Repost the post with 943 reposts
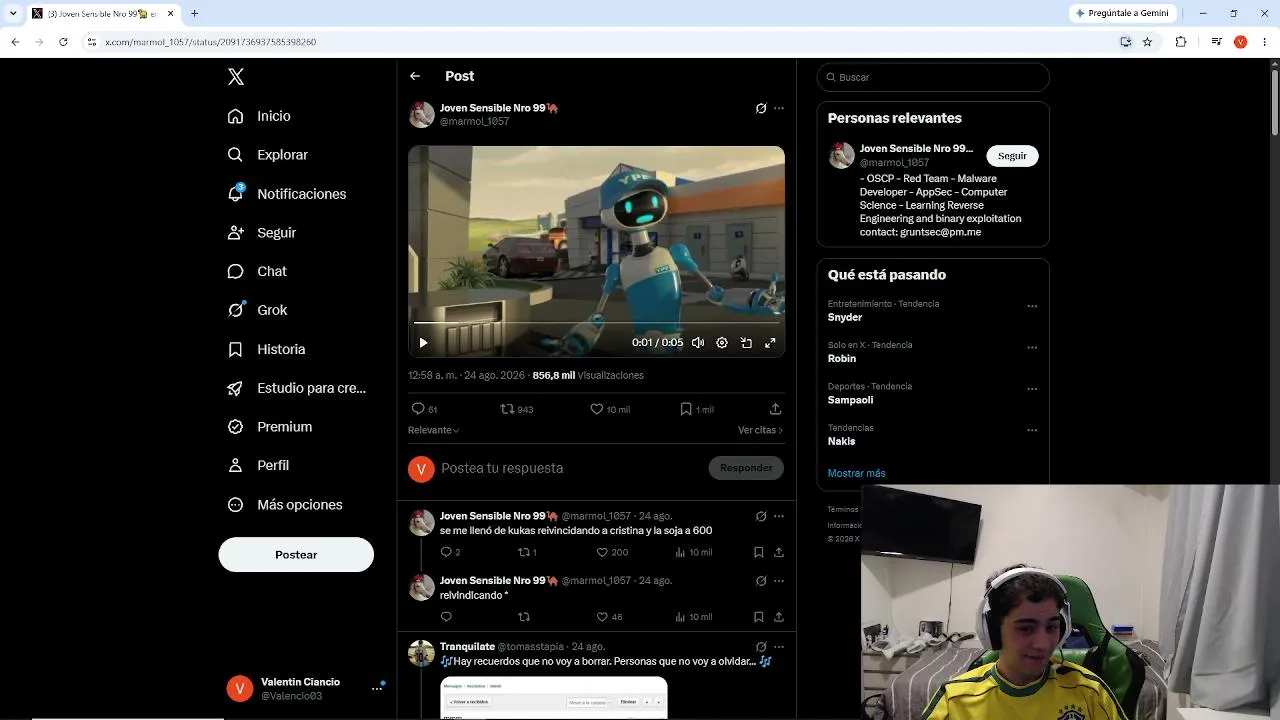The image size is (1280, 720). pos(517,409)
